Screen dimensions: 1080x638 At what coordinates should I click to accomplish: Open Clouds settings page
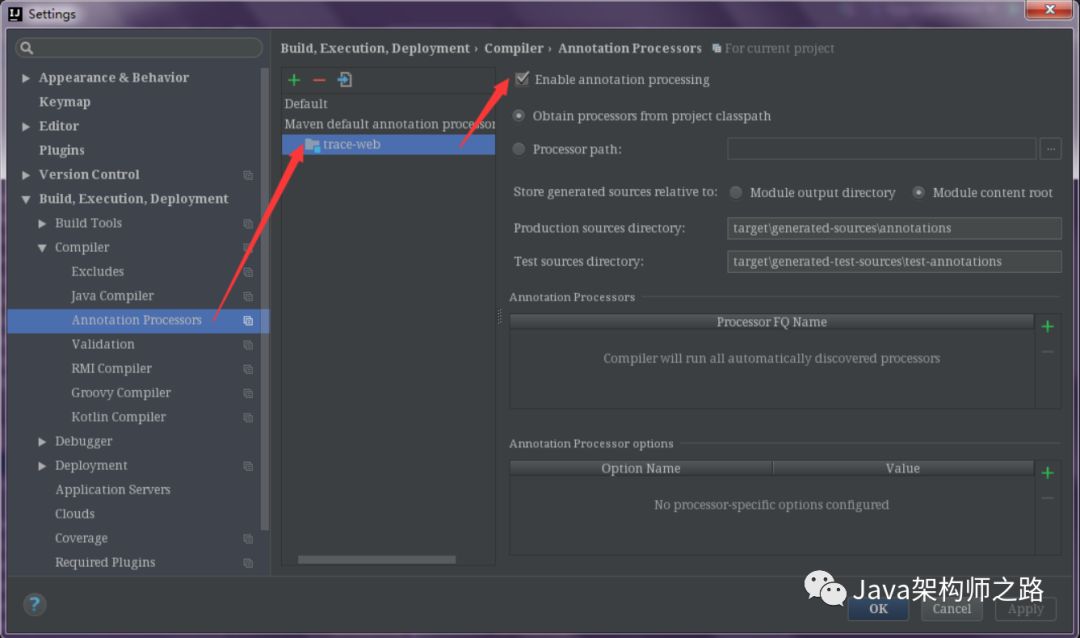pyautogui.click(x=74, y=514)
